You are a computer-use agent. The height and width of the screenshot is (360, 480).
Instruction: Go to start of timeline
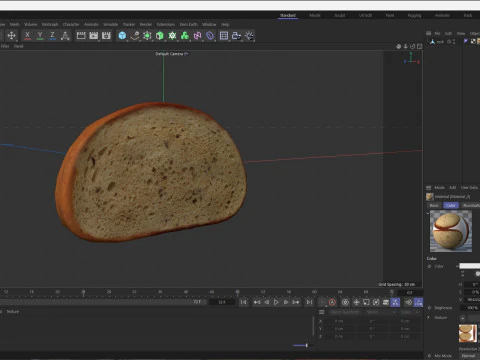coord(244,302)
